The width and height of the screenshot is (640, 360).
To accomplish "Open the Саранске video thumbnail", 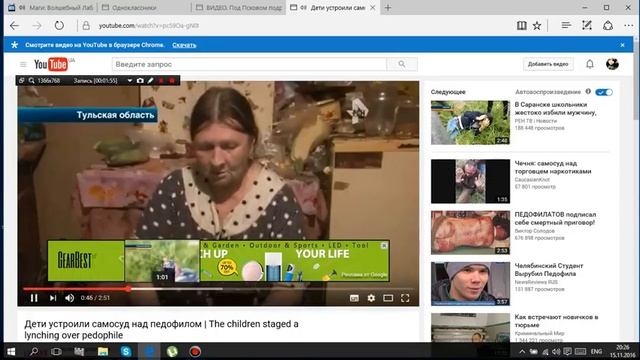I will 470,122.
